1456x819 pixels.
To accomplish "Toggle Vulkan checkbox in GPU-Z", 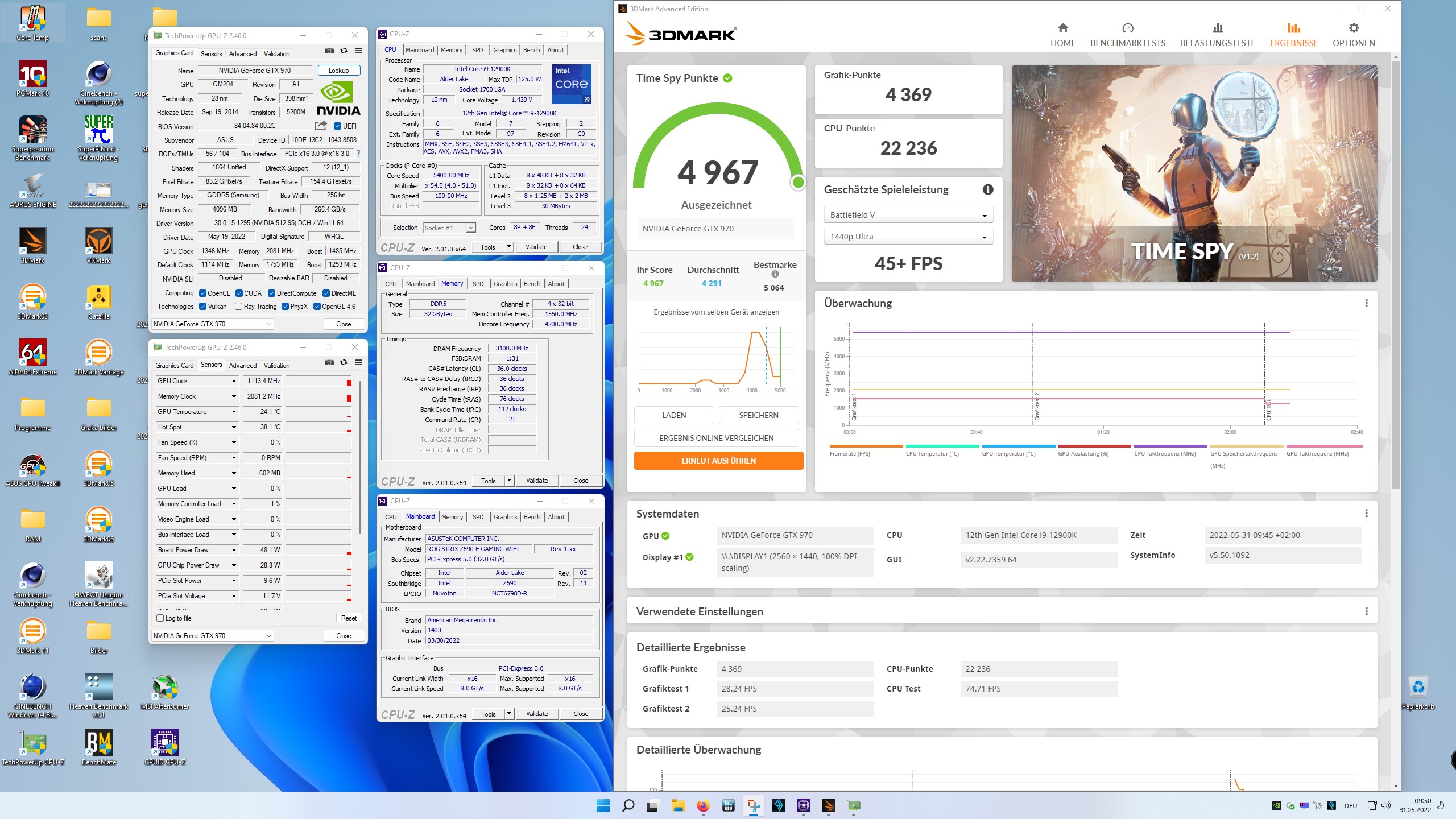I will point(202,307).
